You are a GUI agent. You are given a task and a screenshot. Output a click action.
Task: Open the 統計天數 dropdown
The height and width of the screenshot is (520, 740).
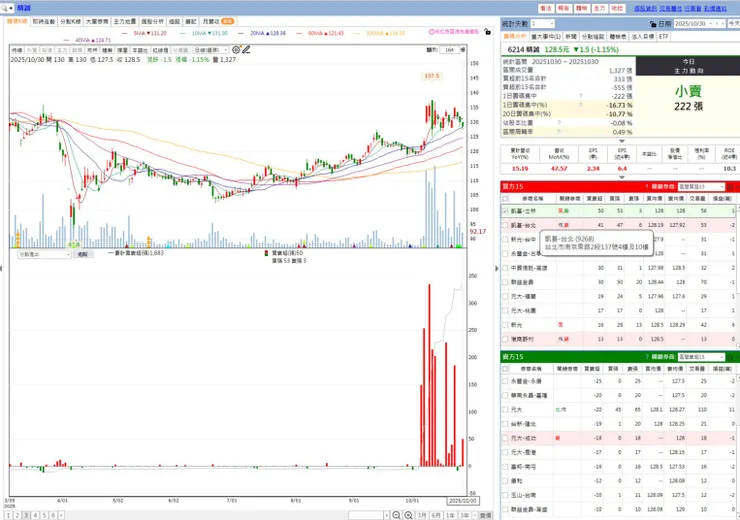coord(542,24)
